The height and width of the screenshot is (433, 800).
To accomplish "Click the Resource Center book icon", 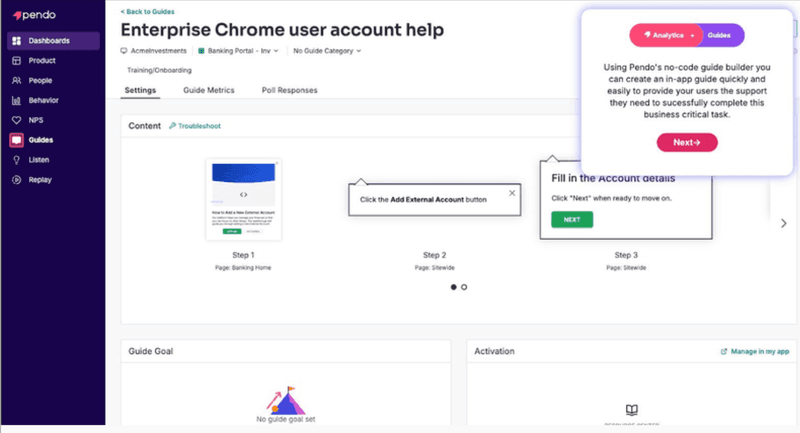I will tap(632, 410).
